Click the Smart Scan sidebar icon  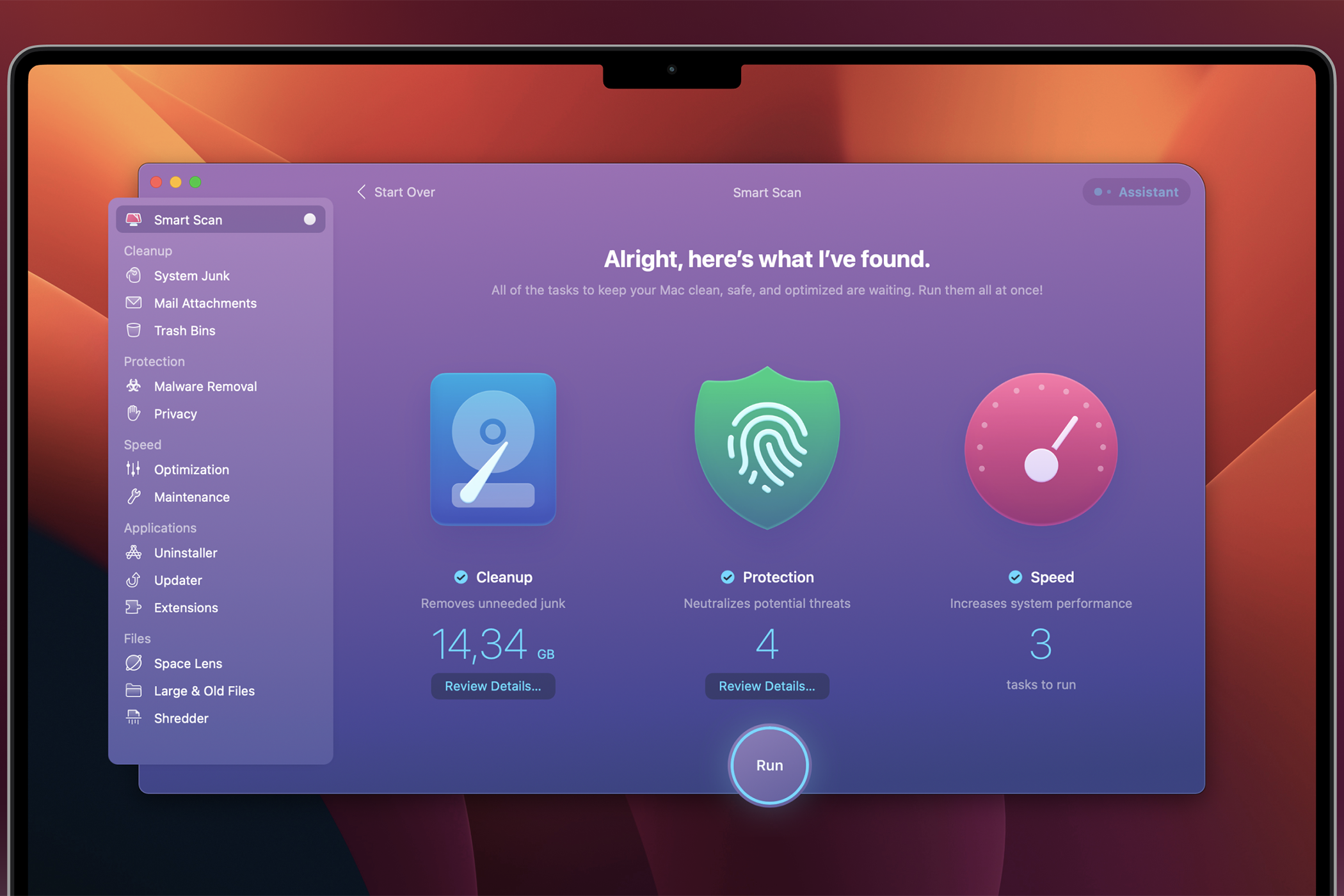pyautogui.click(x=135, y=218)
